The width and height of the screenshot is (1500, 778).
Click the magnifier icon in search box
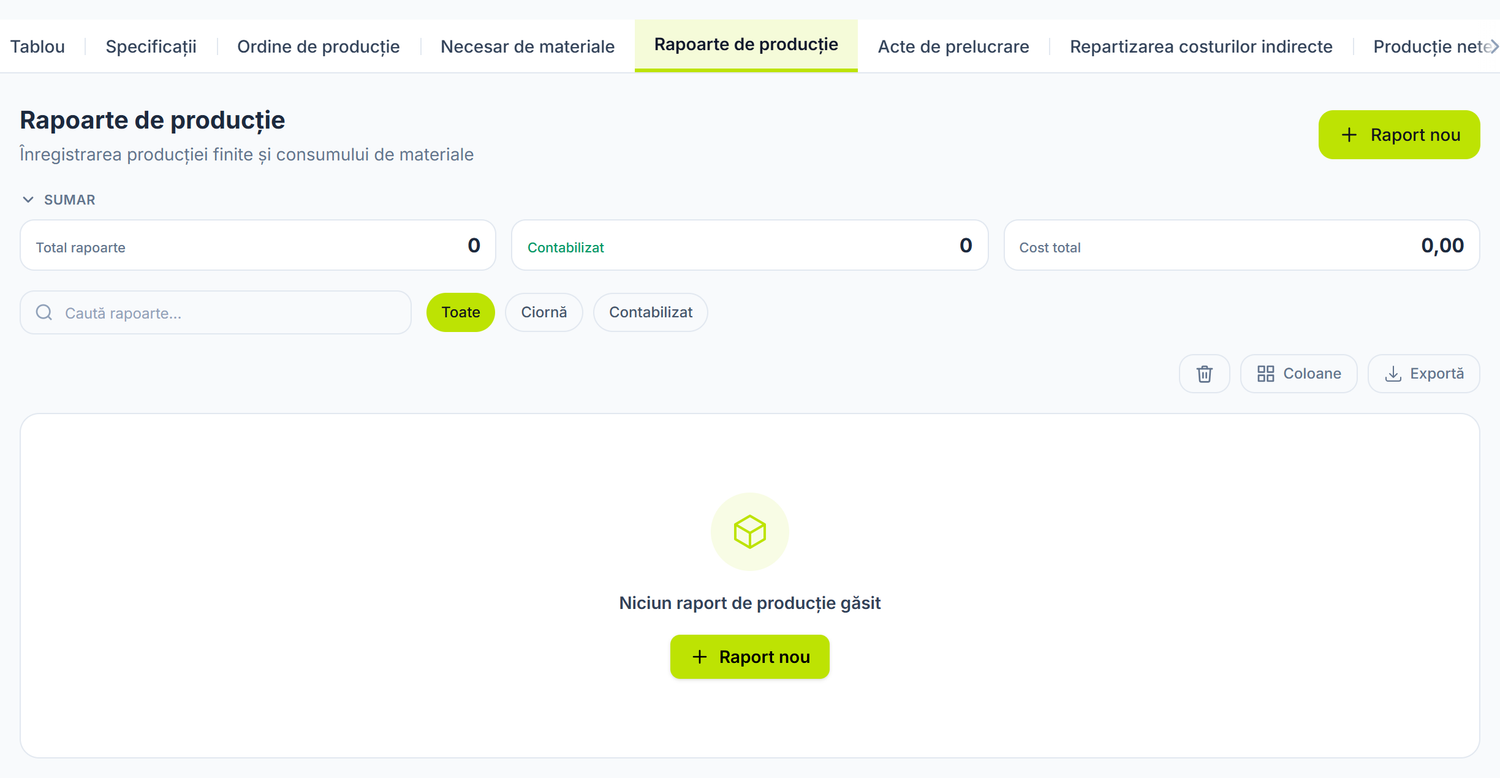click(x=44, y=313)
